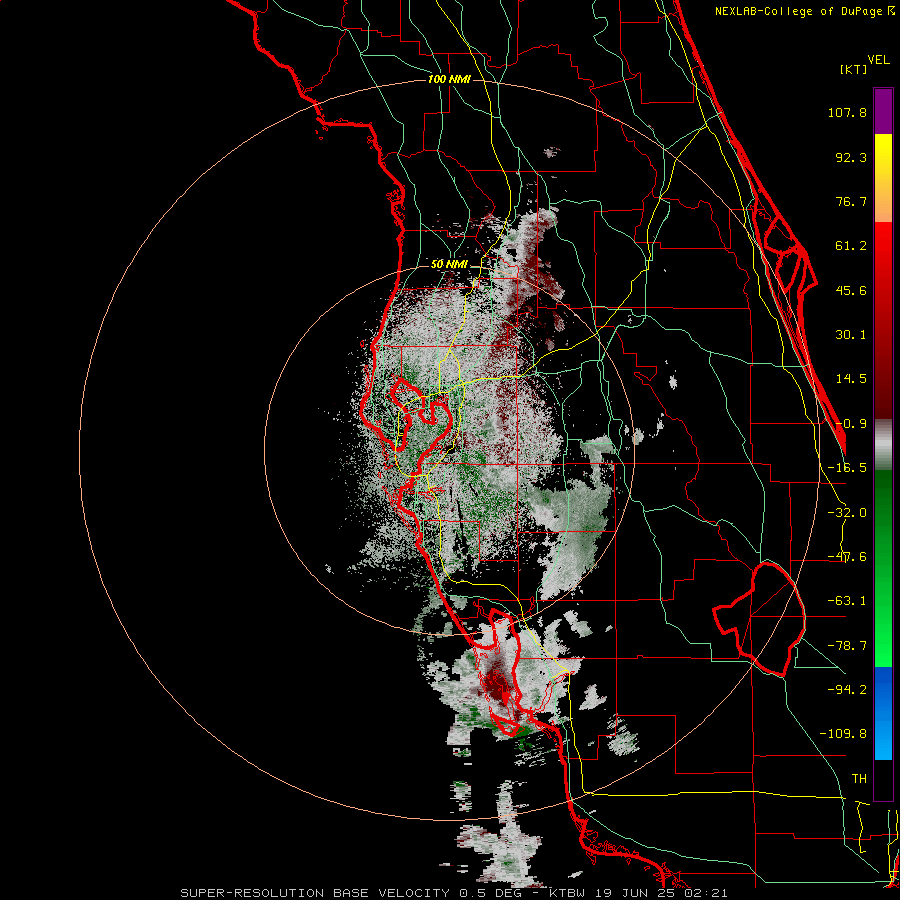The width and height of the screenshot is (900, 900).
Task: Click the purple segment of velocity color bar
Action: click(883, 111)
